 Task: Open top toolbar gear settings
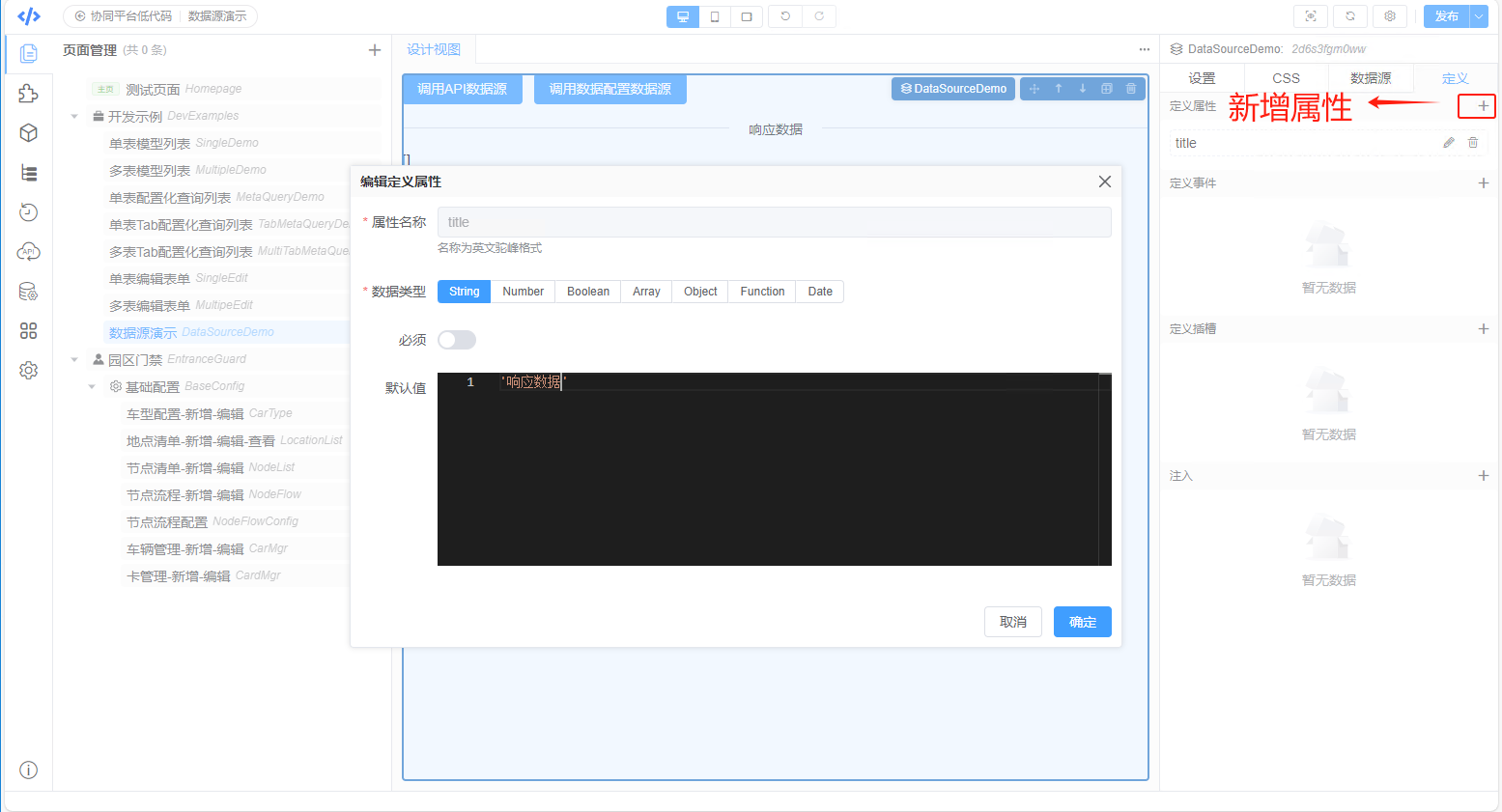(x=1390, y=16)
